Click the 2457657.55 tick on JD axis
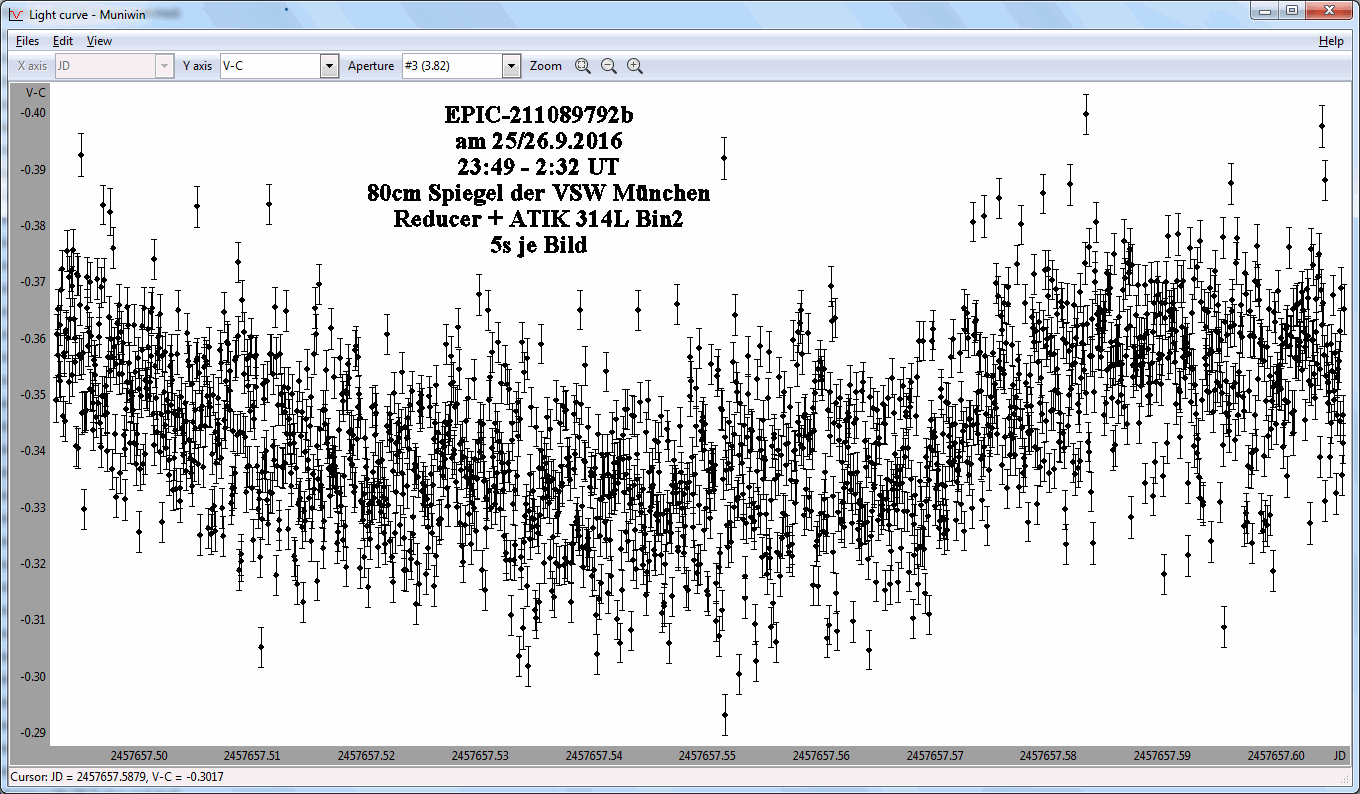The image size is (1360, 794). tap(707, 756)
